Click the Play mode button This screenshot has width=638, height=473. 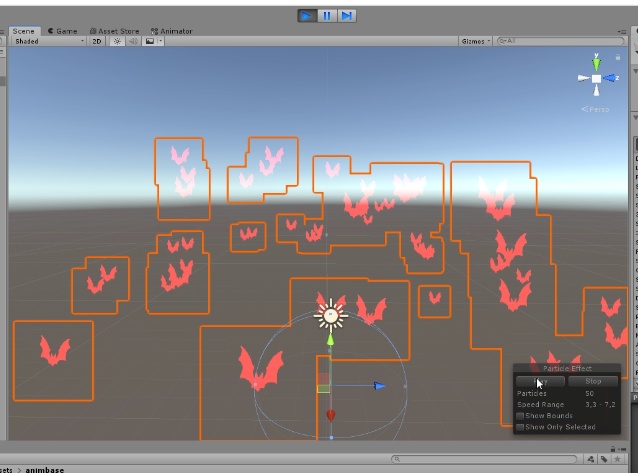pyautogui.click(x=307, y=16)
